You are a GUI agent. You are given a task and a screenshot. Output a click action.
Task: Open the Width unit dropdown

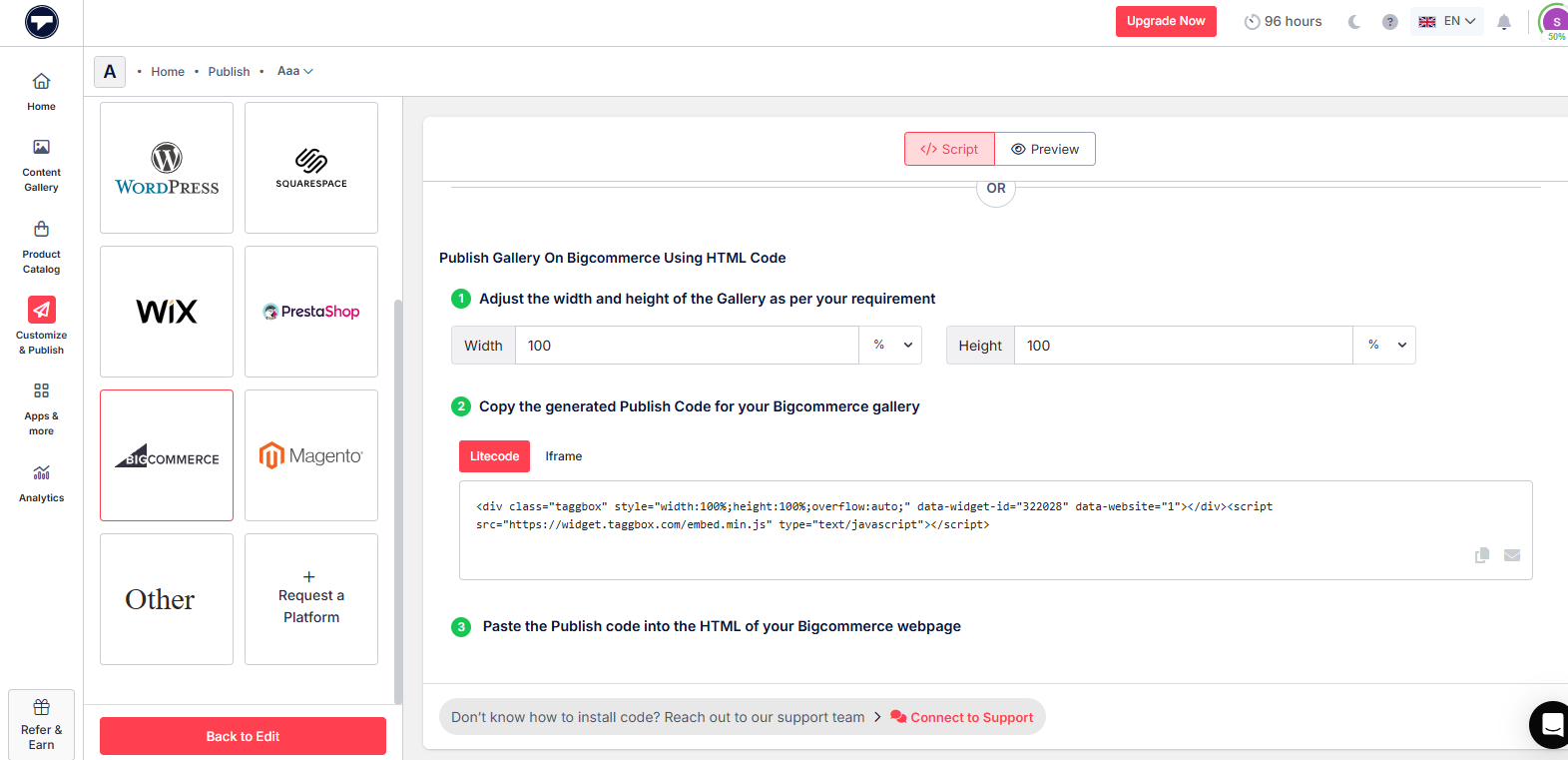pyautogui.click(x=890, y=345)
